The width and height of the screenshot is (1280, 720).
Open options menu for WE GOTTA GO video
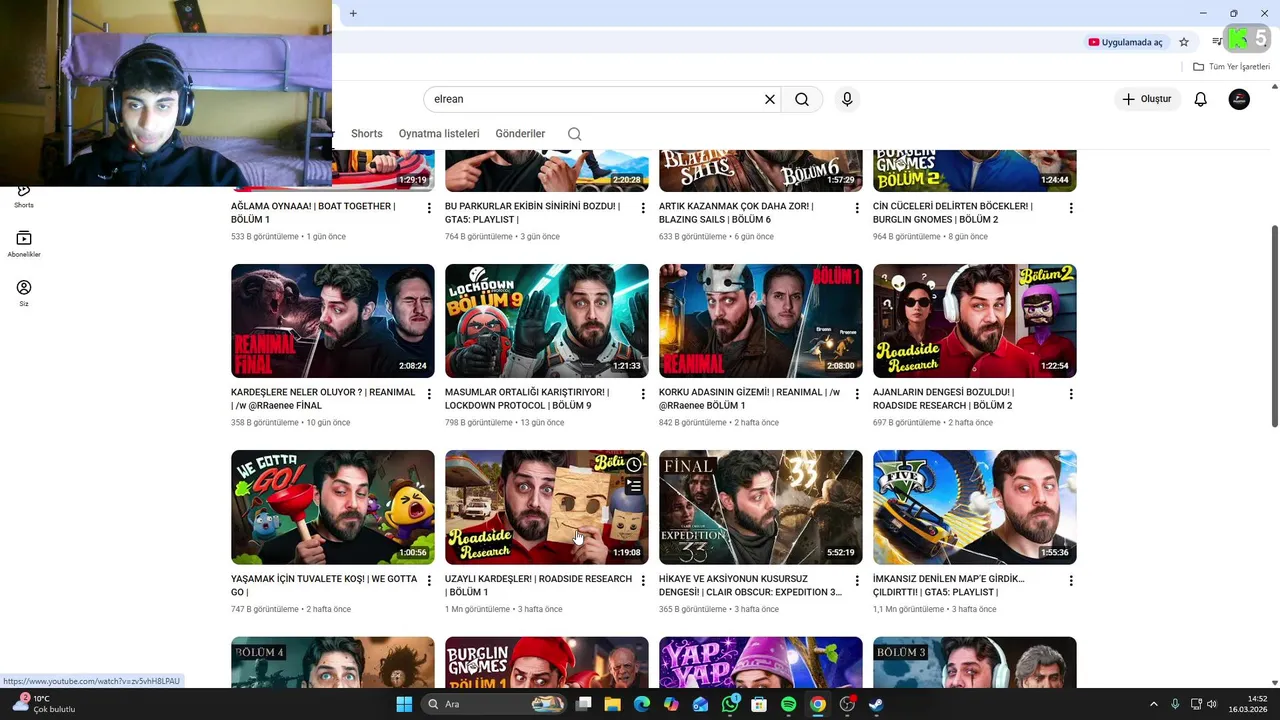click(429, 580)
